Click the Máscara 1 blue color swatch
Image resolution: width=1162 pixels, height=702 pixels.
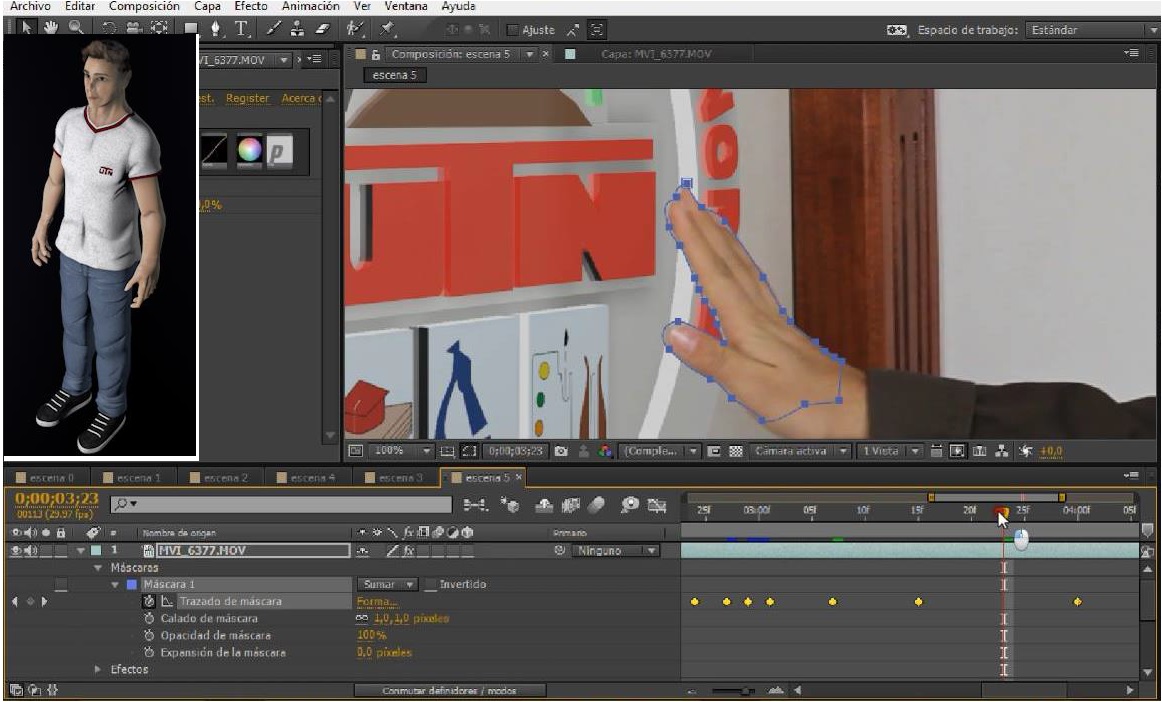132,585
